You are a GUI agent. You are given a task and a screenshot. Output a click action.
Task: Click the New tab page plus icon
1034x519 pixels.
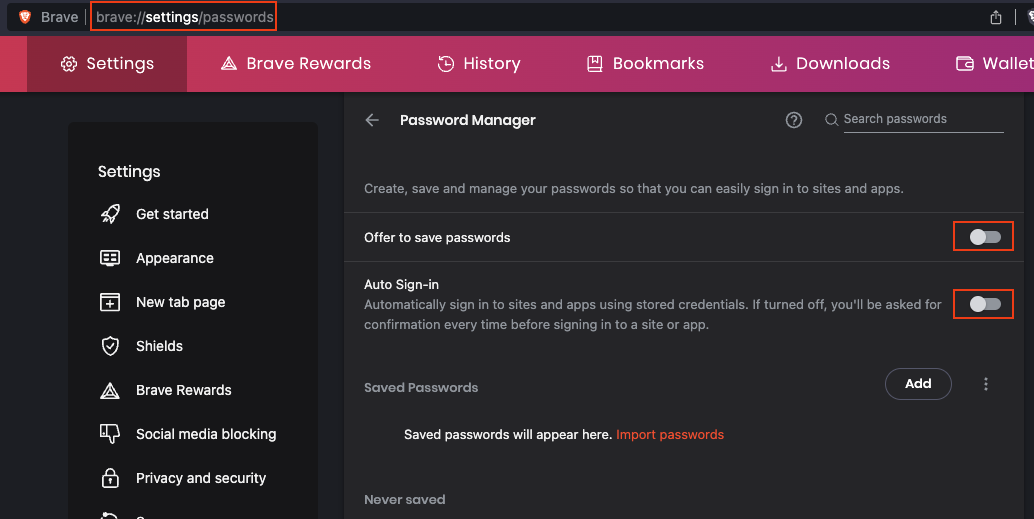110,302
